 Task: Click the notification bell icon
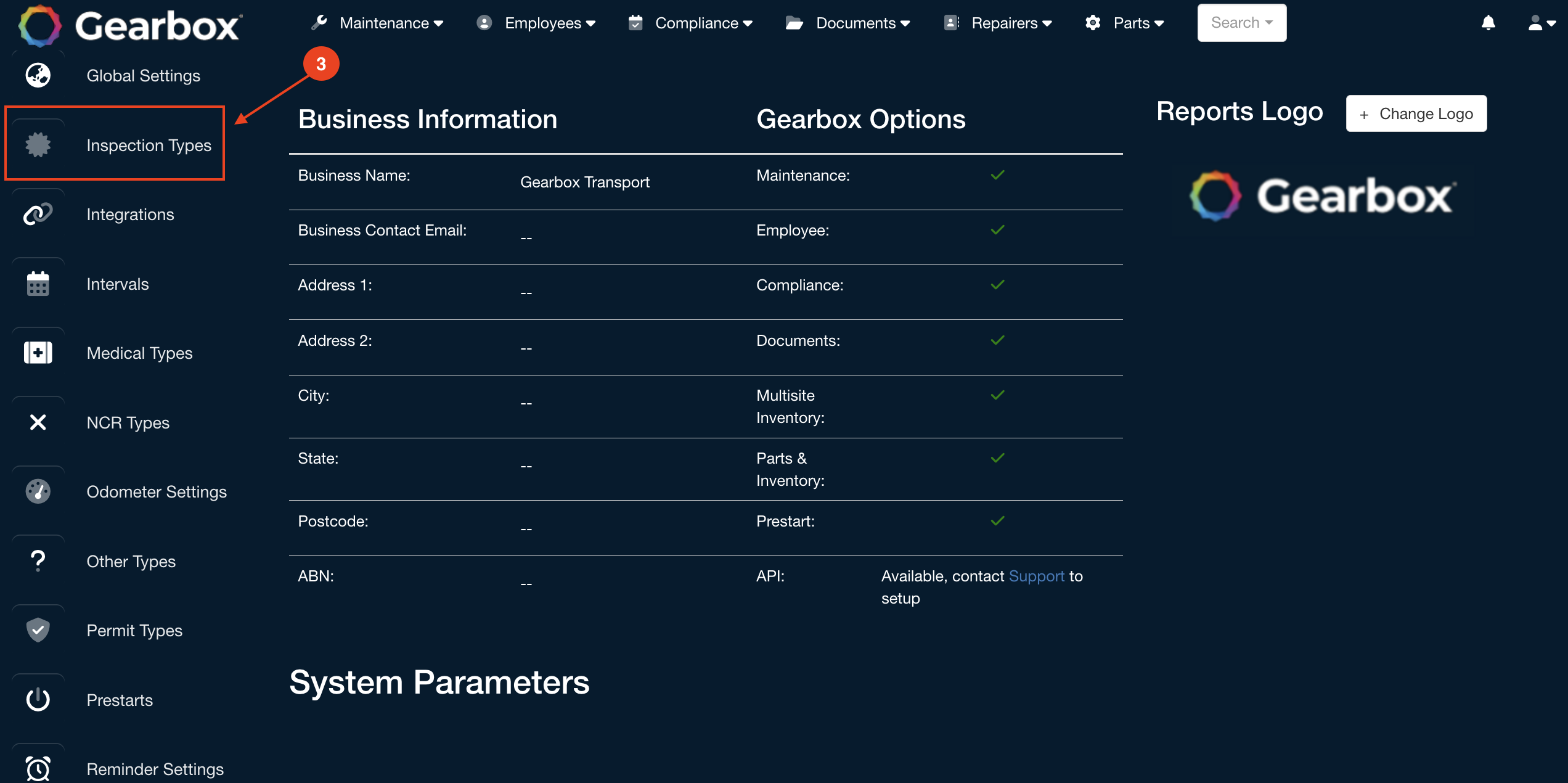(1488, 23)
